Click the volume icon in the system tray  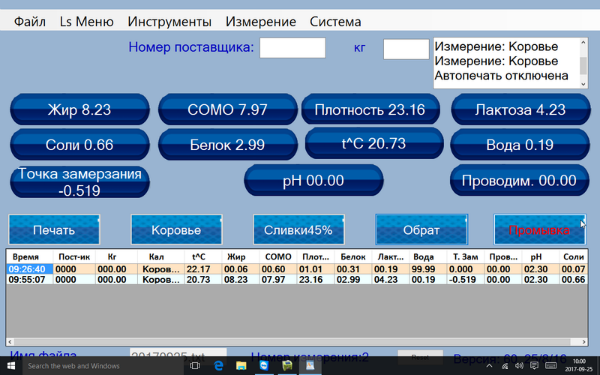tap(519, 366)
